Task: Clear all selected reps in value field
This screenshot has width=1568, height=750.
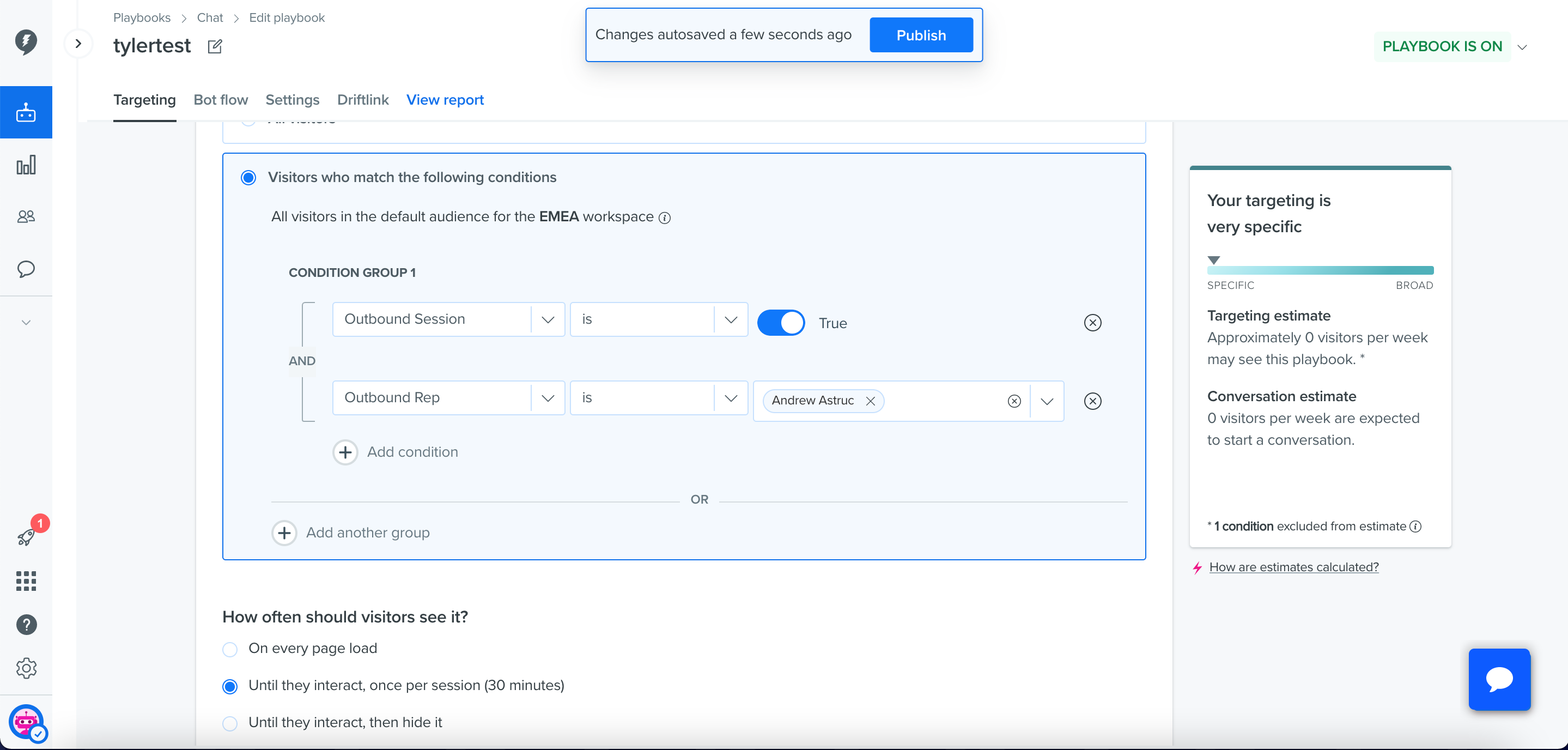Action: coord(1014,401)
